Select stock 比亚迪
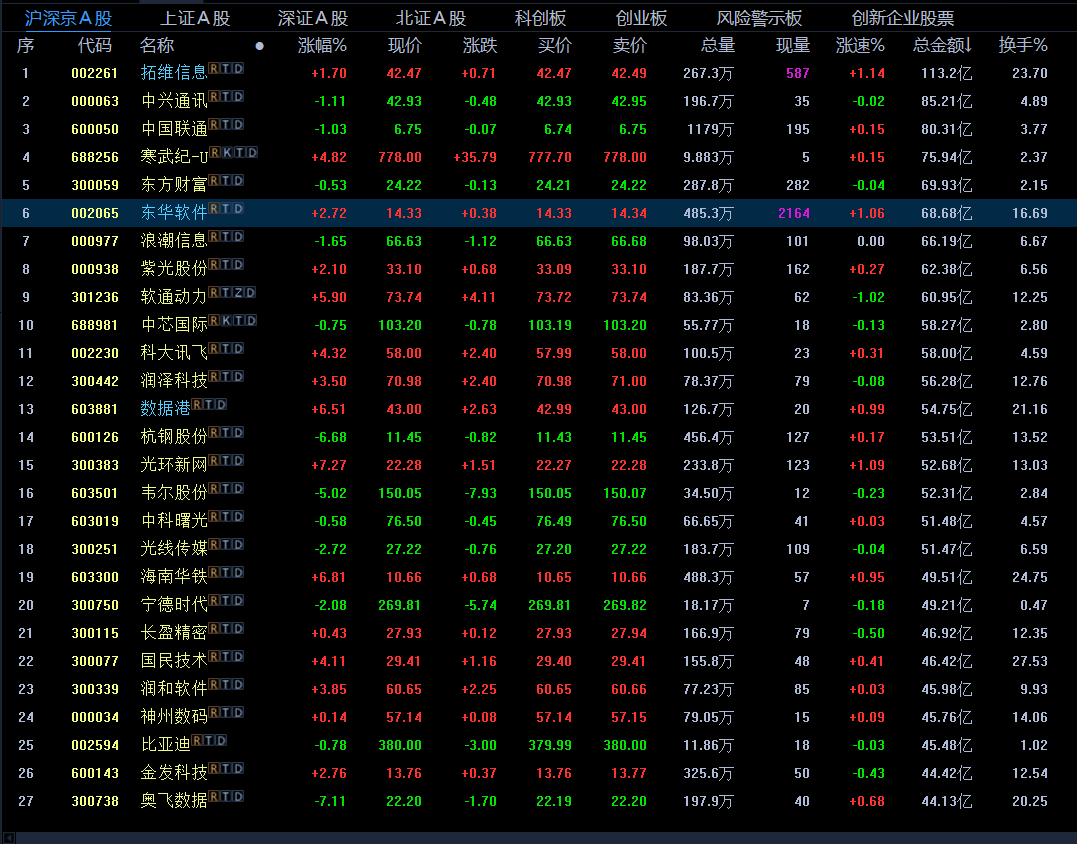Image resolution: width=1077 pixels, height=844 pixels. [x=166, y=745]
